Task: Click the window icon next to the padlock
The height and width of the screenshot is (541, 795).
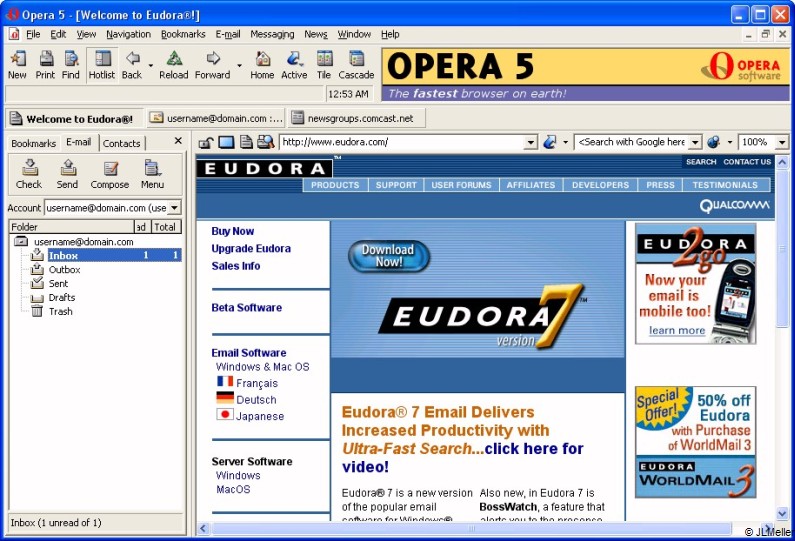Action: [226, 142]
